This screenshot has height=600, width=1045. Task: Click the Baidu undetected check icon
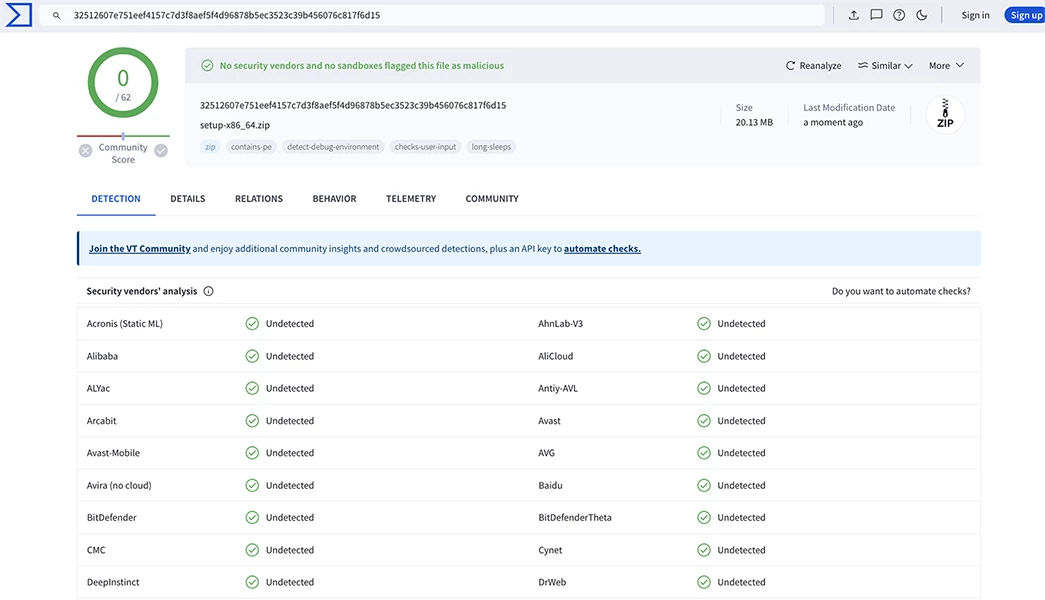click(x=704, y=485)
